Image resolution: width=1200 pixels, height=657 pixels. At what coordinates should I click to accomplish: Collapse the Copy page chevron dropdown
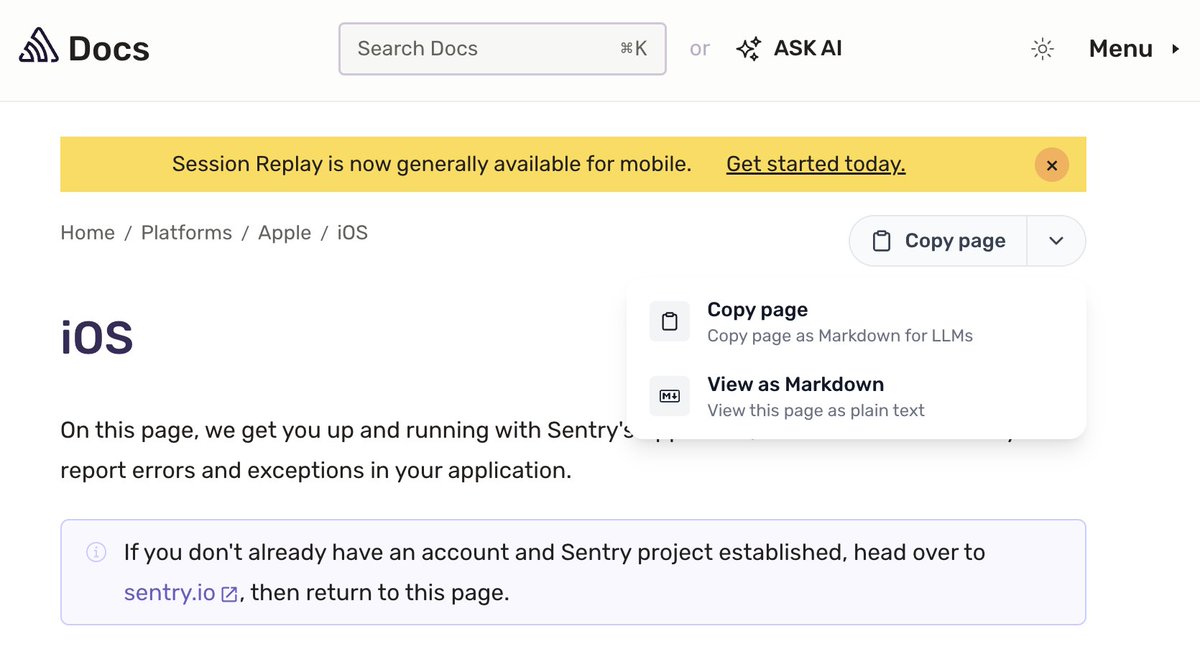point(1056,241)
